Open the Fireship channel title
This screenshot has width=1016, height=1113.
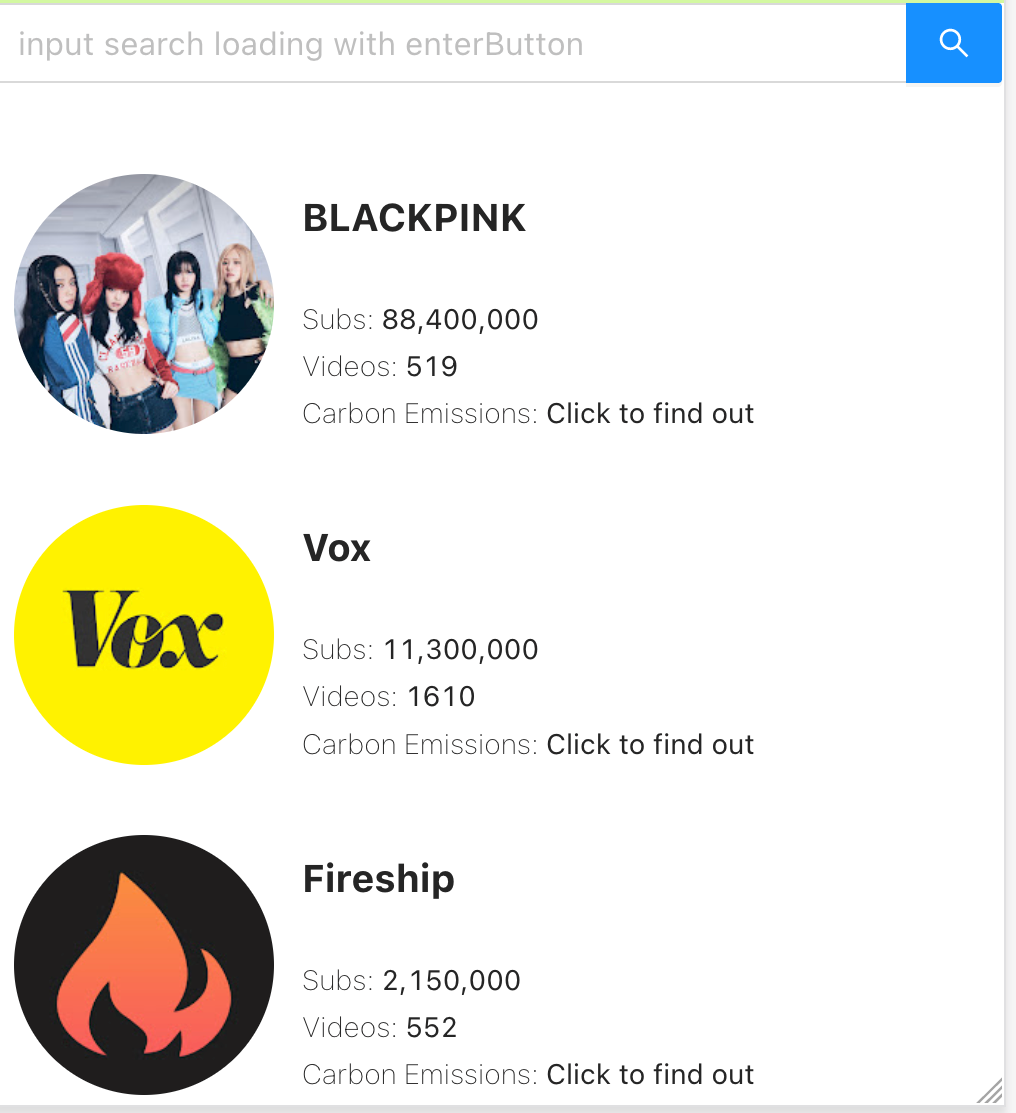(x=378, y=879)
